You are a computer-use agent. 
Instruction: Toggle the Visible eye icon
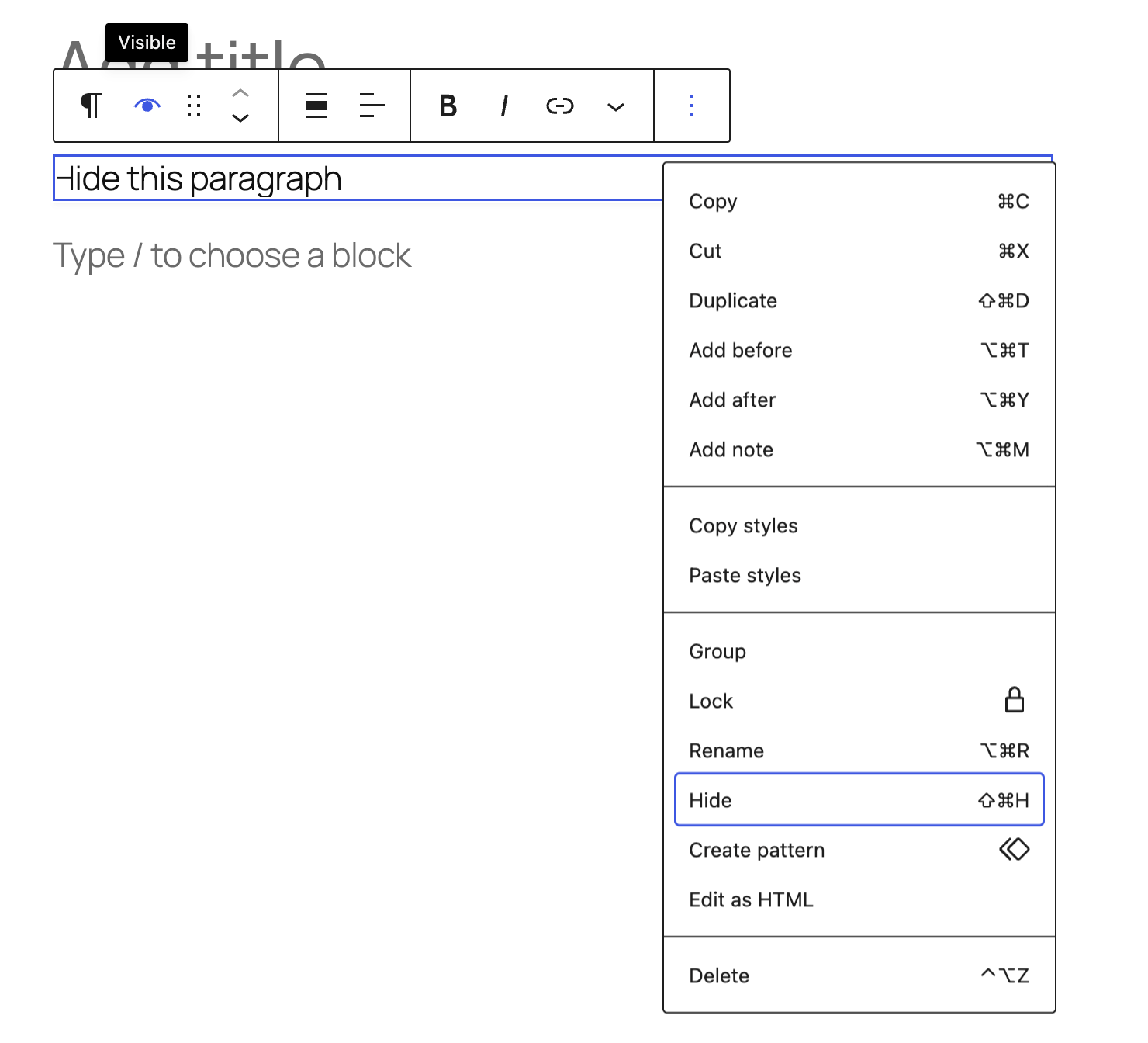pos(147,106)
